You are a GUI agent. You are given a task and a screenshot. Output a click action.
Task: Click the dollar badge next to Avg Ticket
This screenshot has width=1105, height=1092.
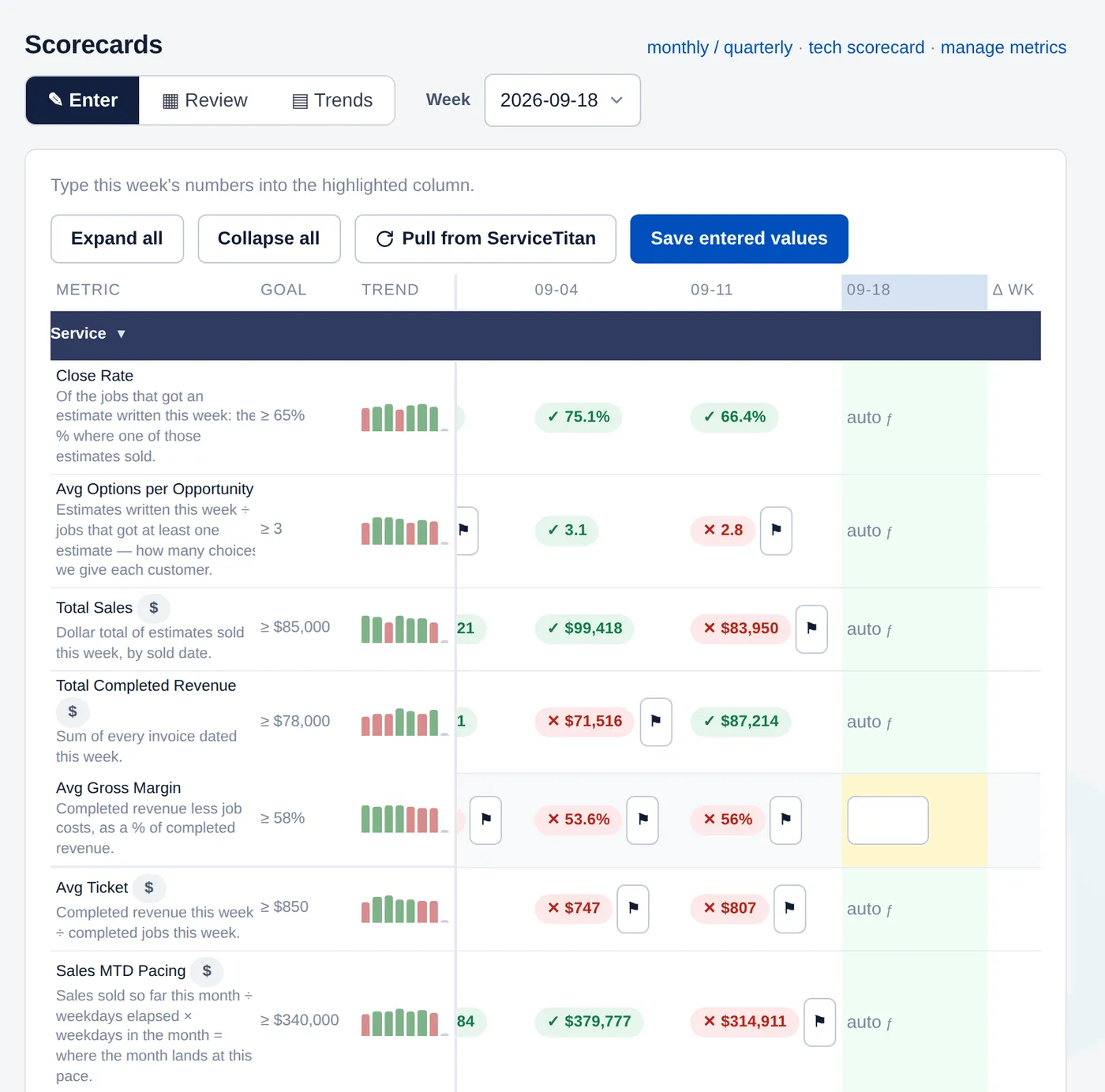click(x=148, y=888)
